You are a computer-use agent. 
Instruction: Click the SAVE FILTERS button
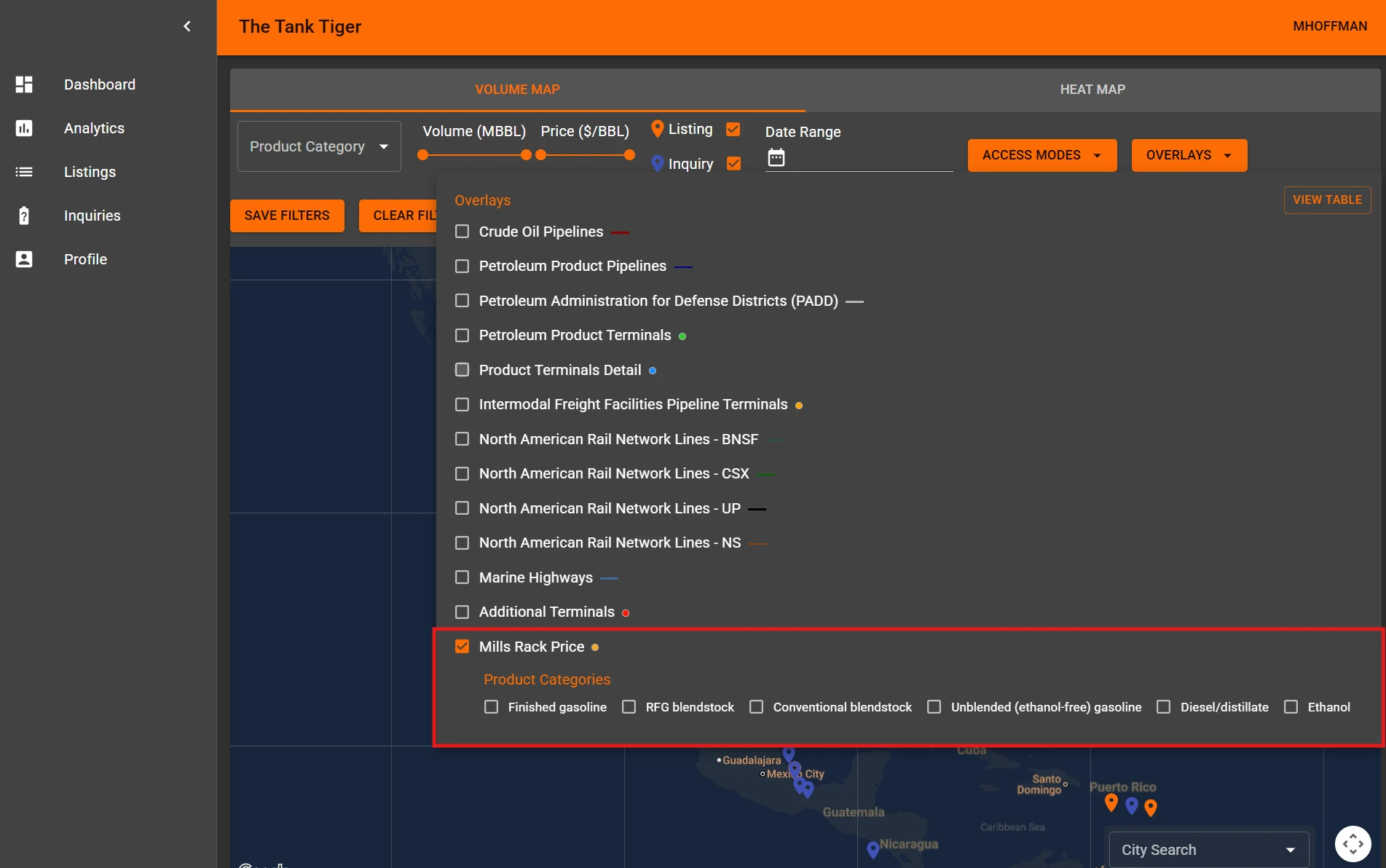click(287, 216)
